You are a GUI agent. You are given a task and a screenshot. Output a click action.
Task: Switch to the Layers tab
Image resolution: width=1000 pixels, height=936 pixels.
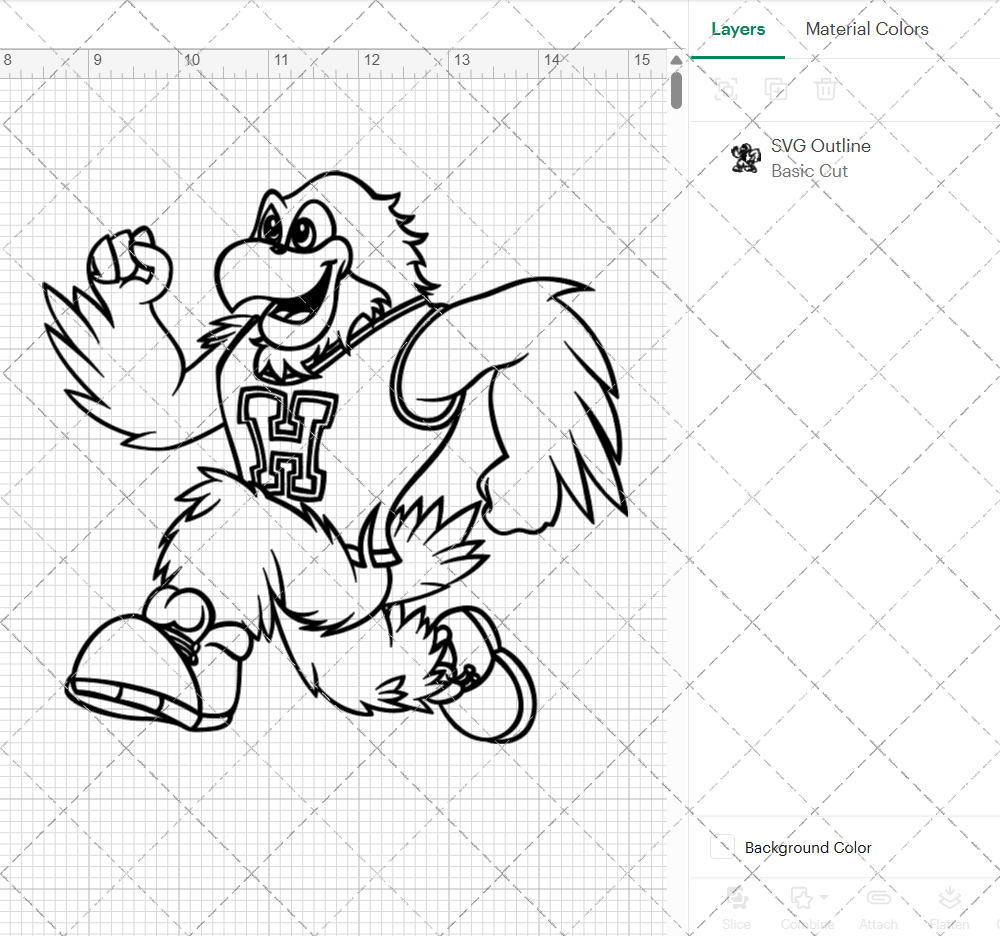738,29
